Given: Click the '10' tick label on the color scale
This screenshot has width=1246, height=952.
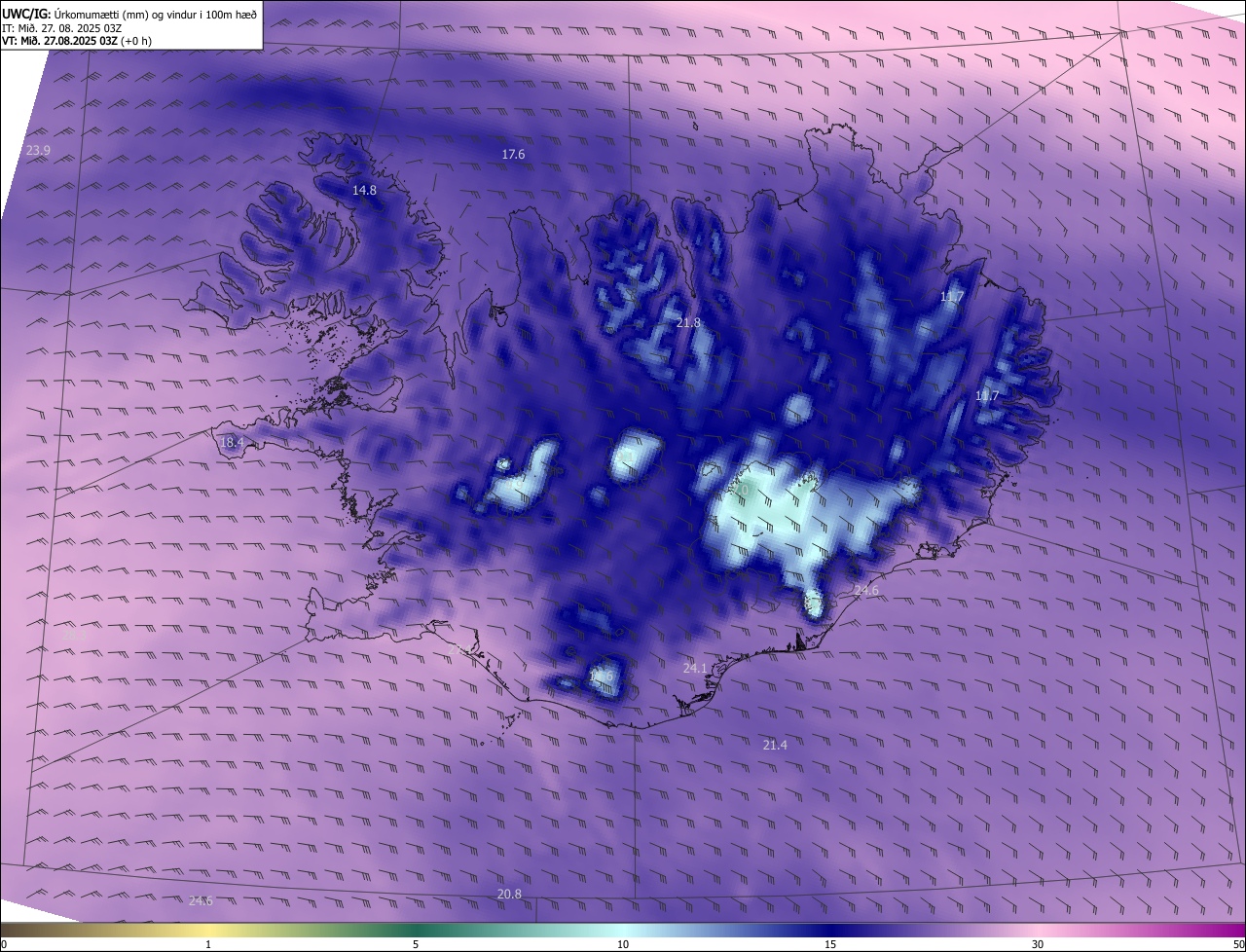Looking at the screenshot, I should [623, 944].
